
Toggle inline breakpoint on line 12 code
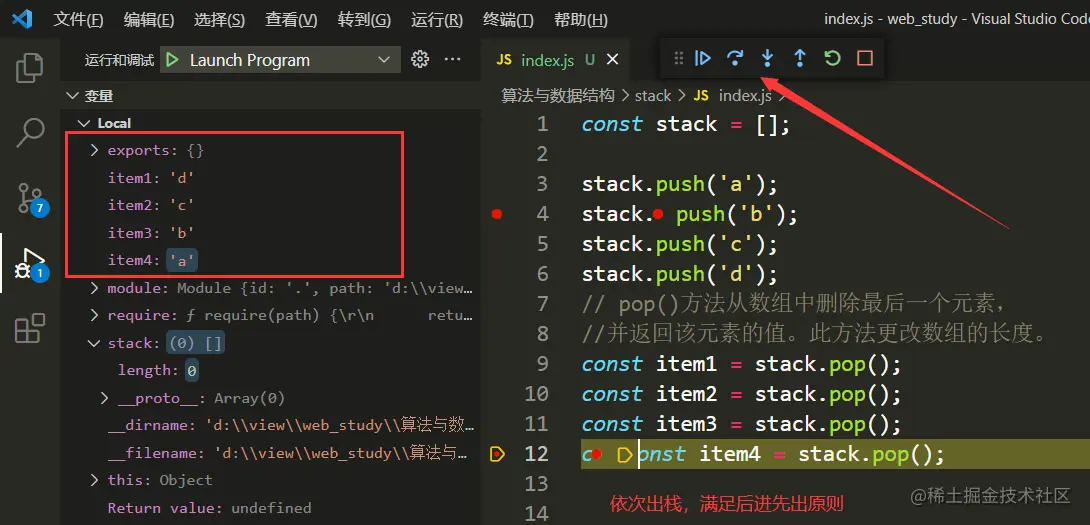pyautogui.click(x=596, y=455)
